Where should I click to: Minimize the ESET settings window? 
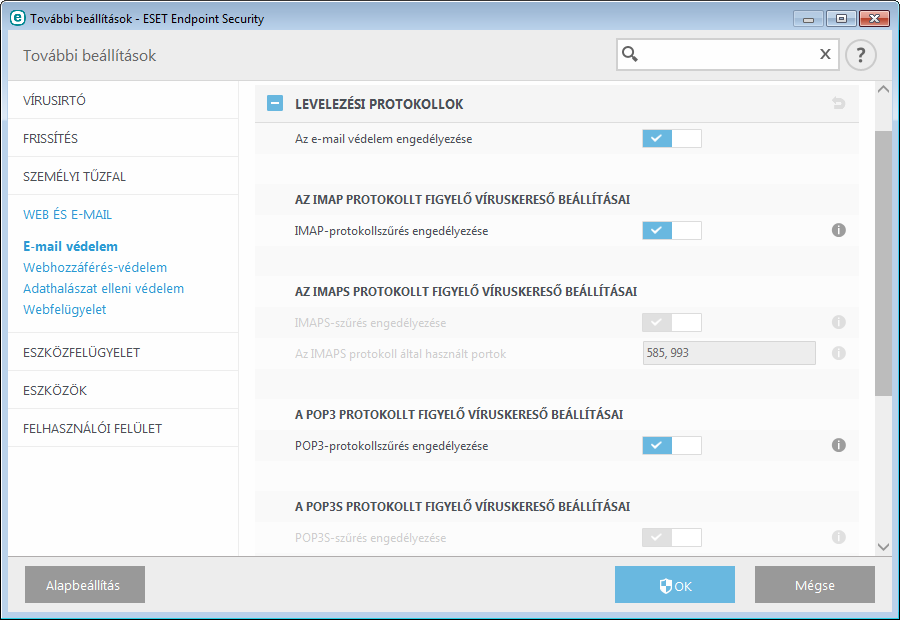point(808,19)
